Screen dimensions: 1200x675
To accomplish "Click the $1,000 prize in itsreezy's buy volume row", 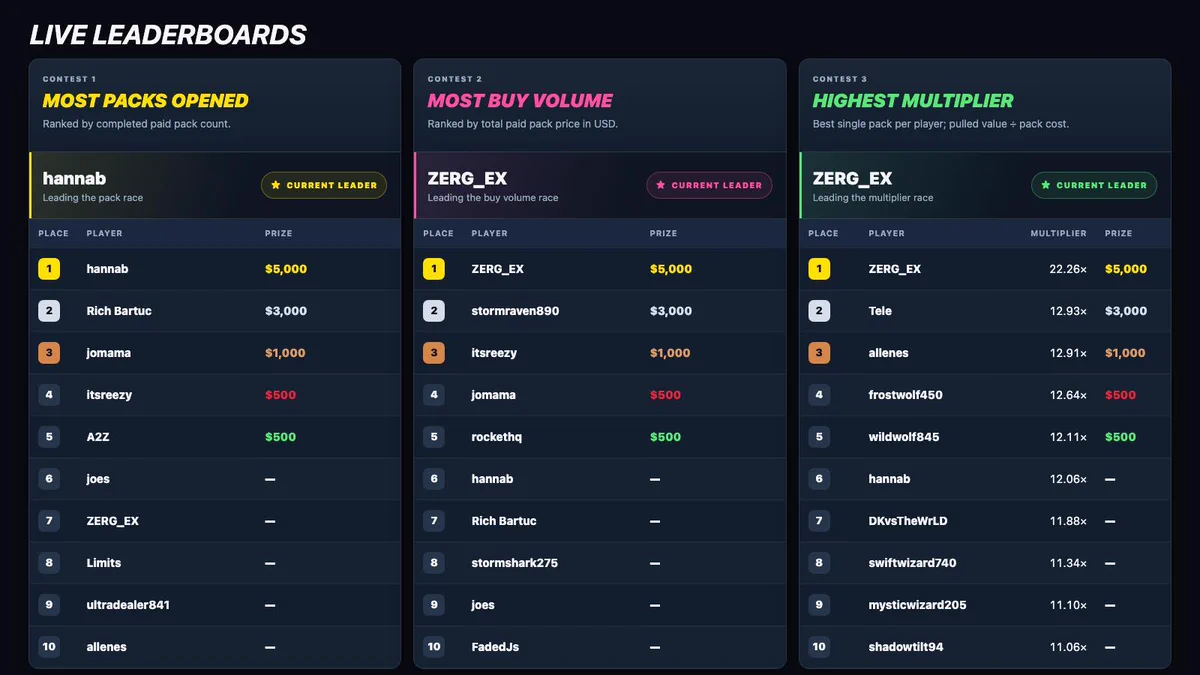I will (x=670, y=353).
